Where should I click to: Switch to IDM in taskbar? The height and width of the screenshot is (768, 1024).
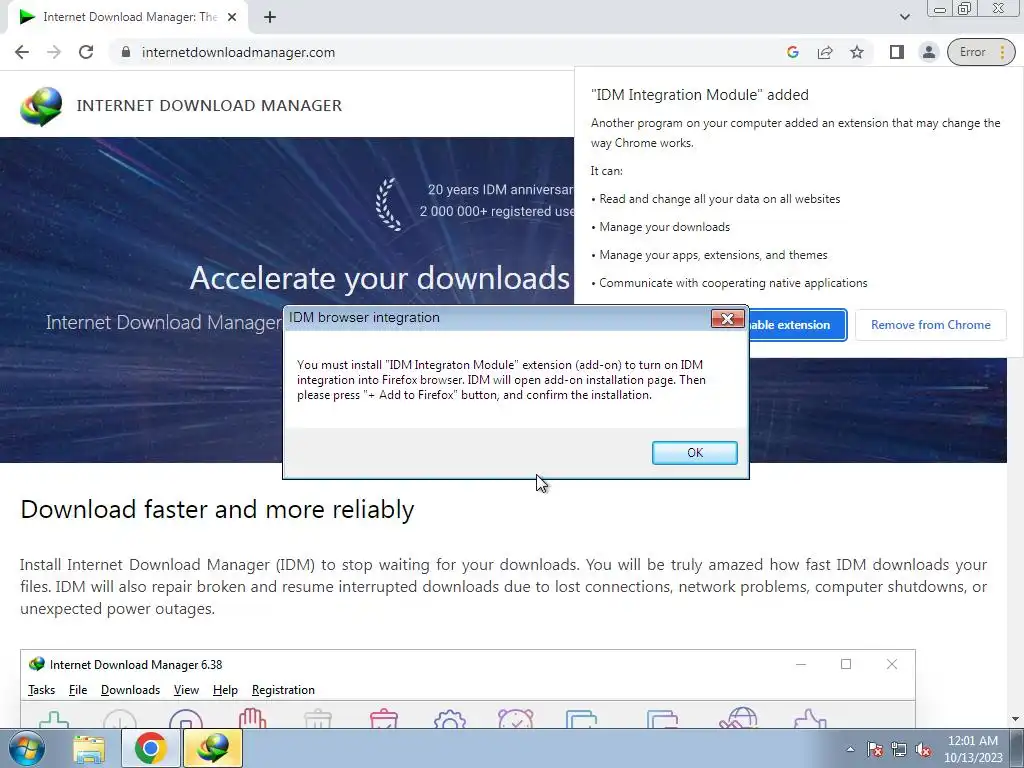point(213,748)
